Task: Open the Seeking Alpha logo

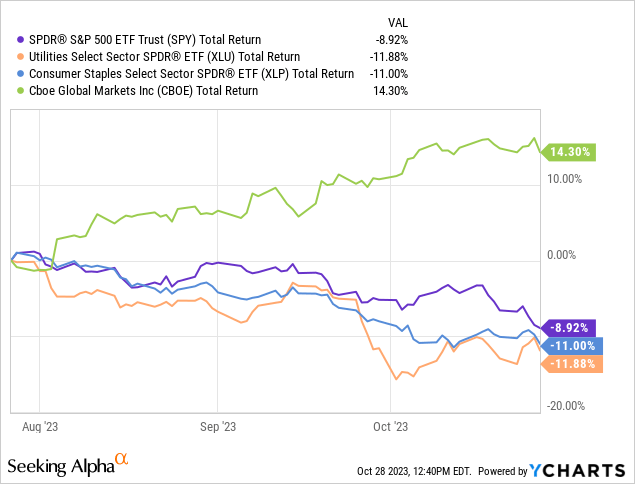Action: click(x=59, y=466)
